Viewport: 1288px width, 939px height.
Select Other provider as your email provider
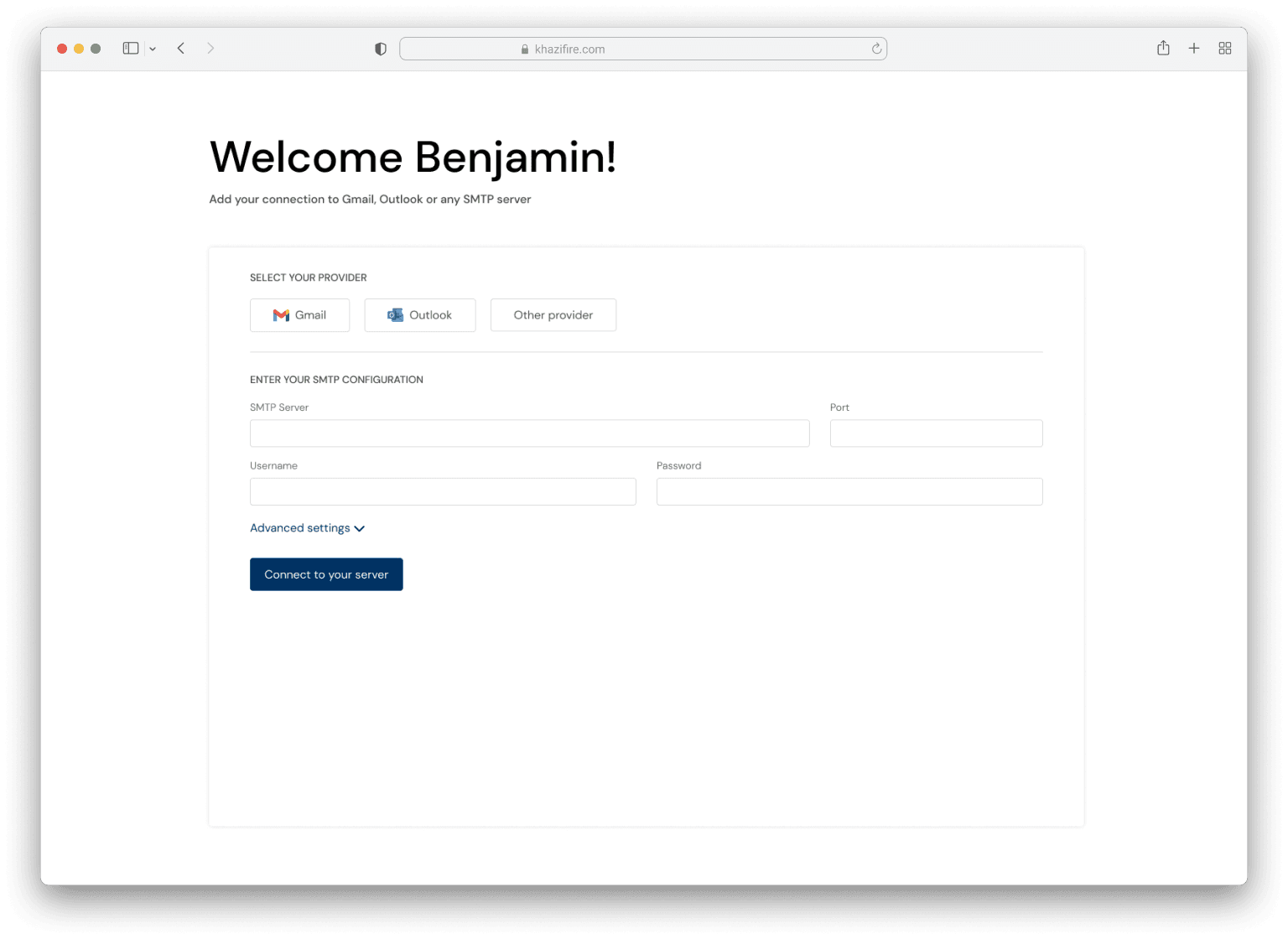click(553, 315)
